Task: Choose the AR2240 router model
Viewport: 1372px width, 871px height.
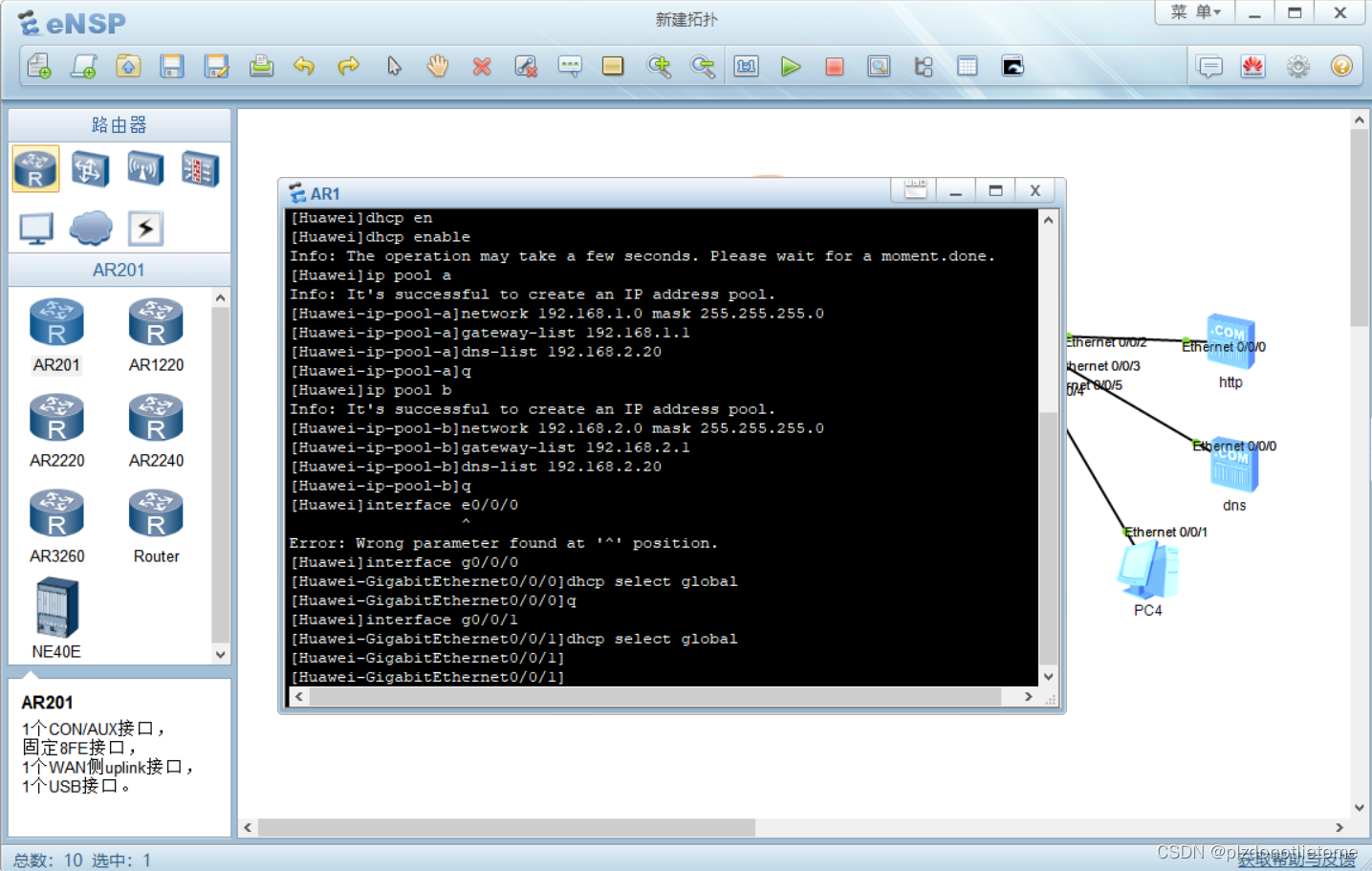Action: [x=156, y=431]
